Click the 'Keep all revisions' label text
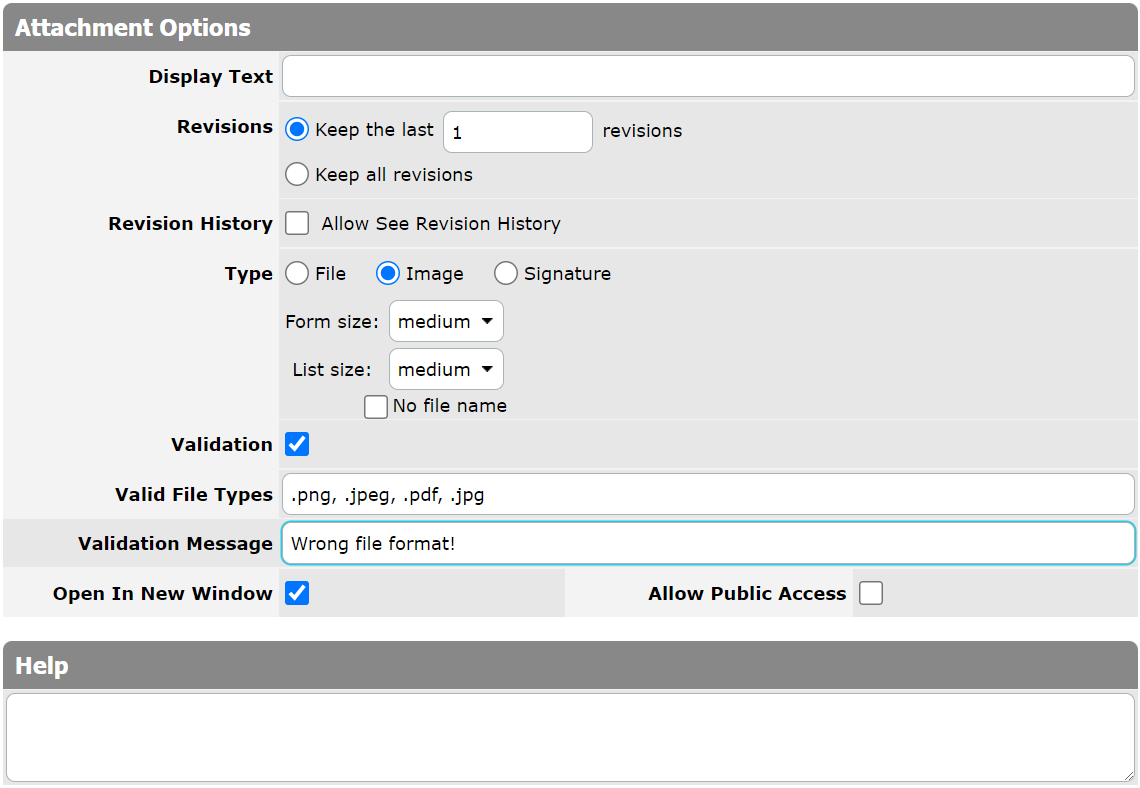Screen dimensions: 1140x788 tap(394, 175)
